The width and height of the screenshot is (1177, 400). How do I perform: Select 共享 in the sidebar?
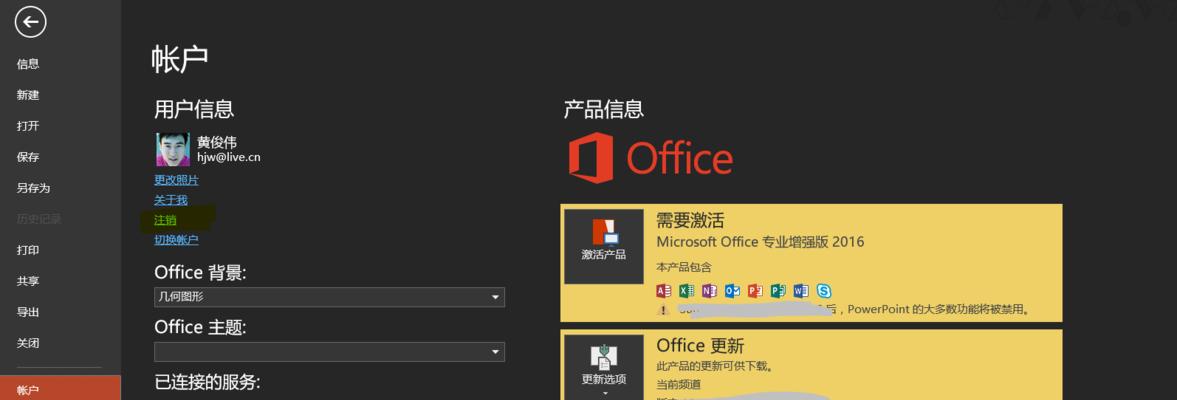28,281
